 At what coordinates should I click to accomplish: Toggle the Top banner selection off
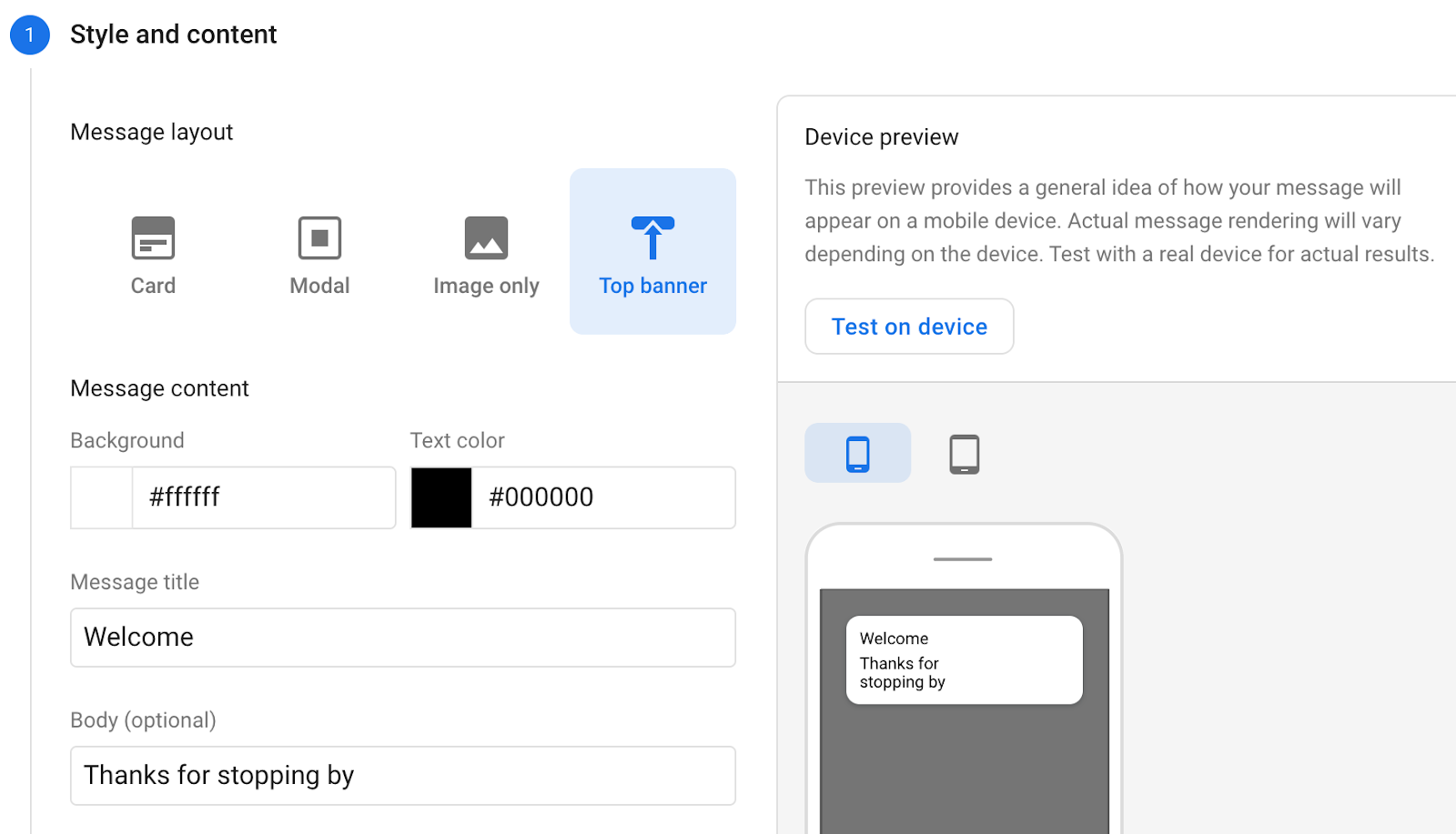click(x=652, y=251)
